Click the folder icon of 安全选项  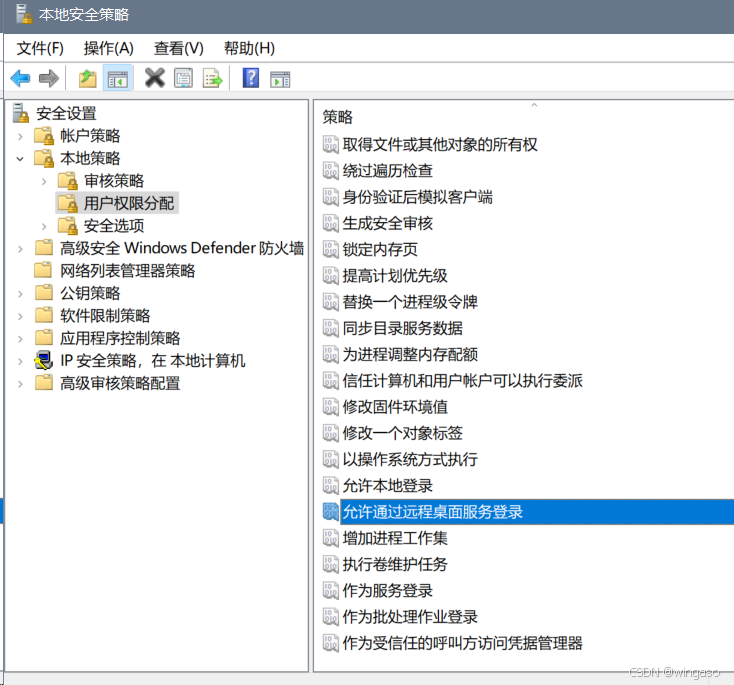[68, 226]
